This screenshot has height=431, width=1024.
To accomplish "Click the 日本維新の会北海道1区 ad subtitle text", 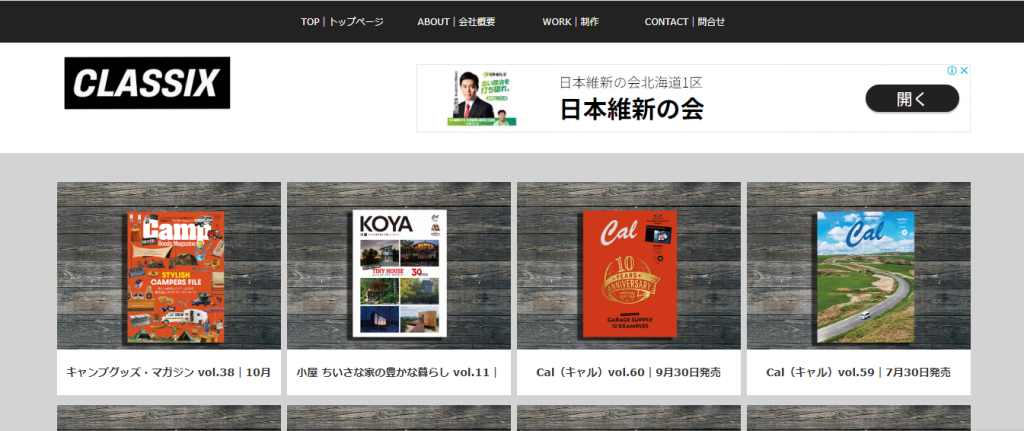I will (x=630, y=82).
